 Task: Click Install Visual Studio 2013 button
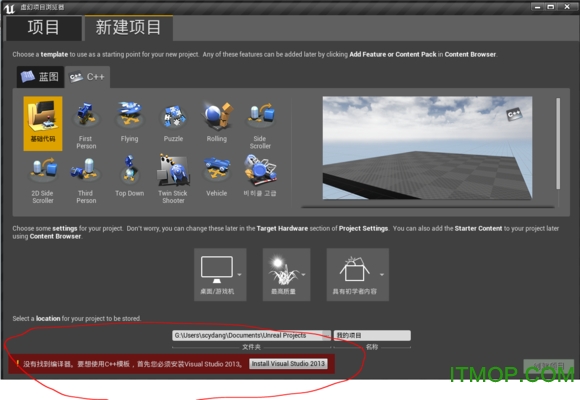point(288,364)
